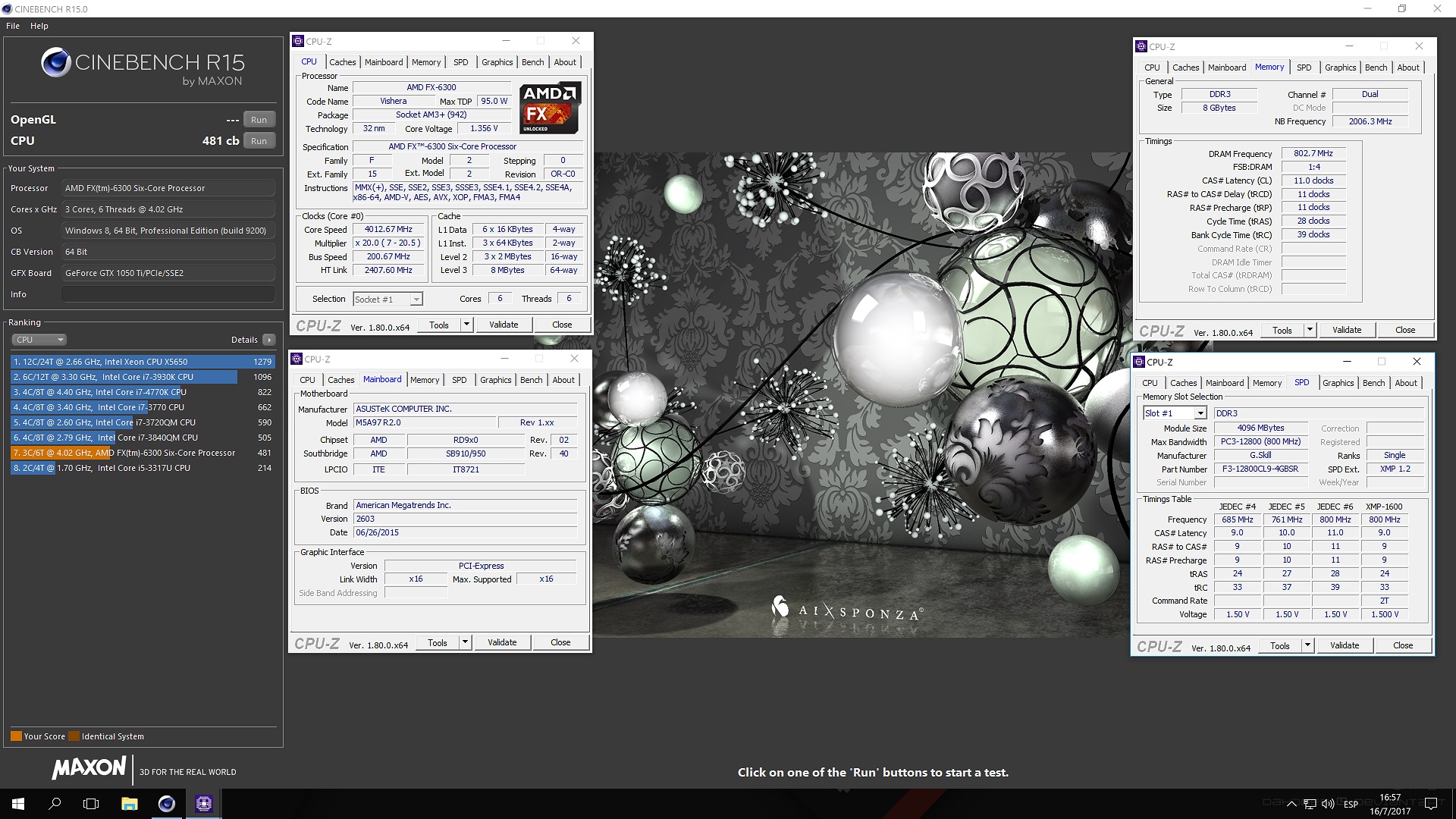Open Tools dropdown arrow in CPU tab window
The image size is (1456, 819).
[x=466, y=325]
